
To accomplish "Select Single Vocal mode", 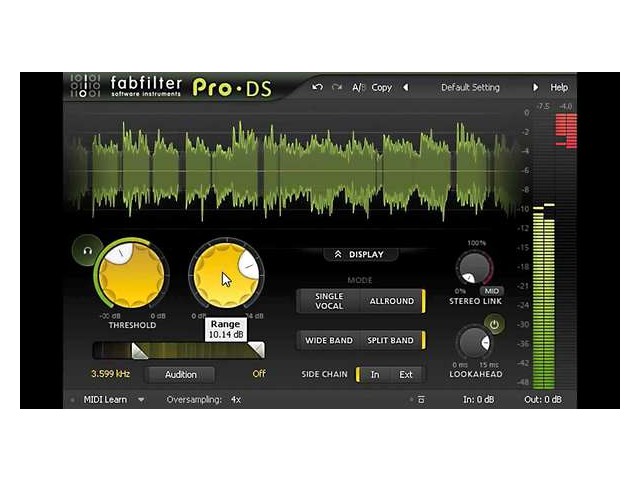I will [329, 301].
